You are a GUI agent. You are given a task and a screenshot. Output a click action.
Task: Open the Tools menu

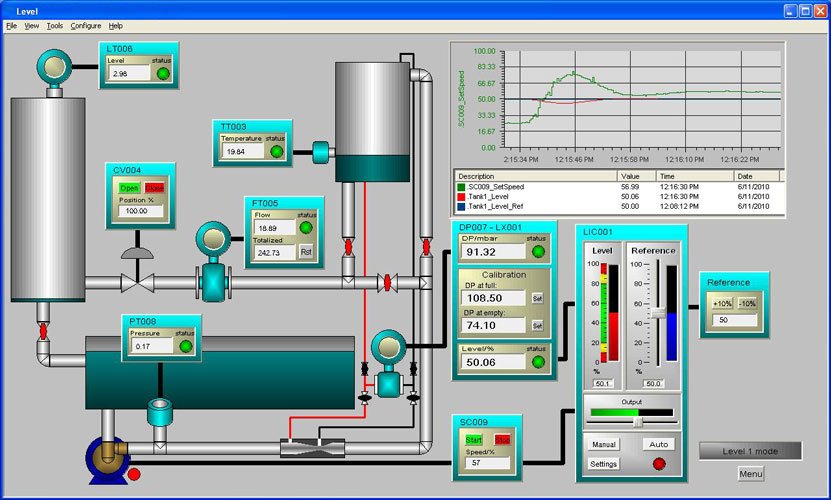click(55, 25)
